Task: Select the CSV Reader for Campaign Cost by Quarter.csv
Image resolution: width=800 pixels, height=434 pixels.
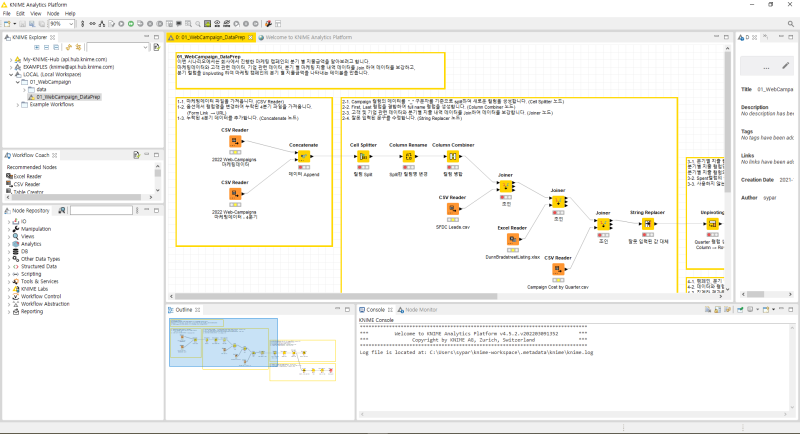Action: point(558,269)
